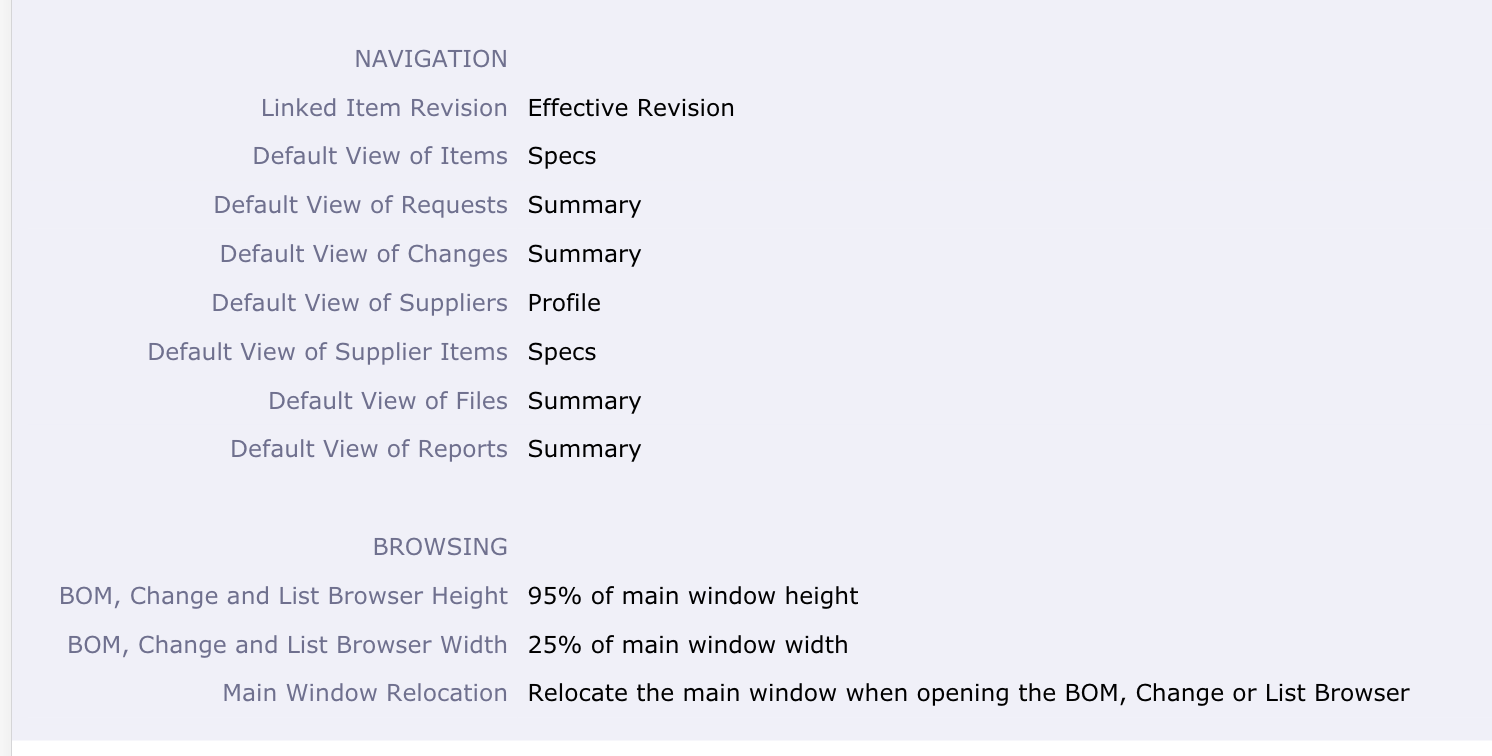1492x756 pixels.
Task: Click Summary next to Default View of Changes
Action: tap(585, 255)
